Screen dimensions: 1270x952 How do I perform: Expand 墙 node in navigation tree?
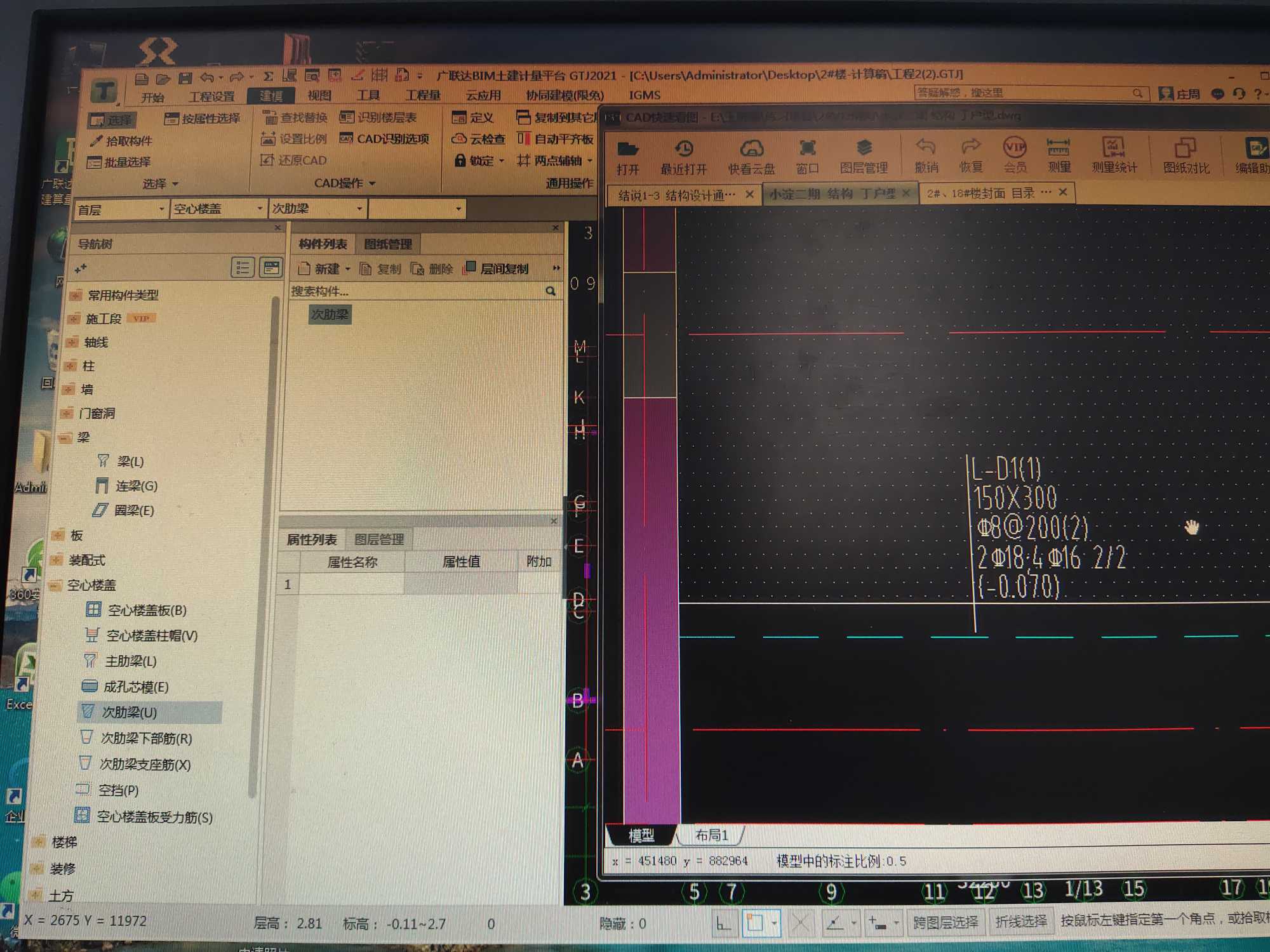click(x=69, y=389)
